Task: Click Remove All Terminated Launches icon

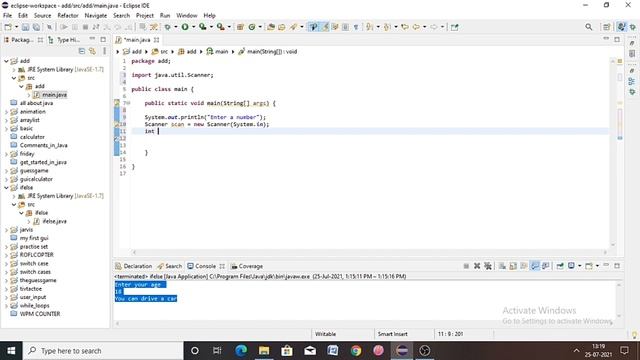Action: pyautogui.click(x=488, y=266)
